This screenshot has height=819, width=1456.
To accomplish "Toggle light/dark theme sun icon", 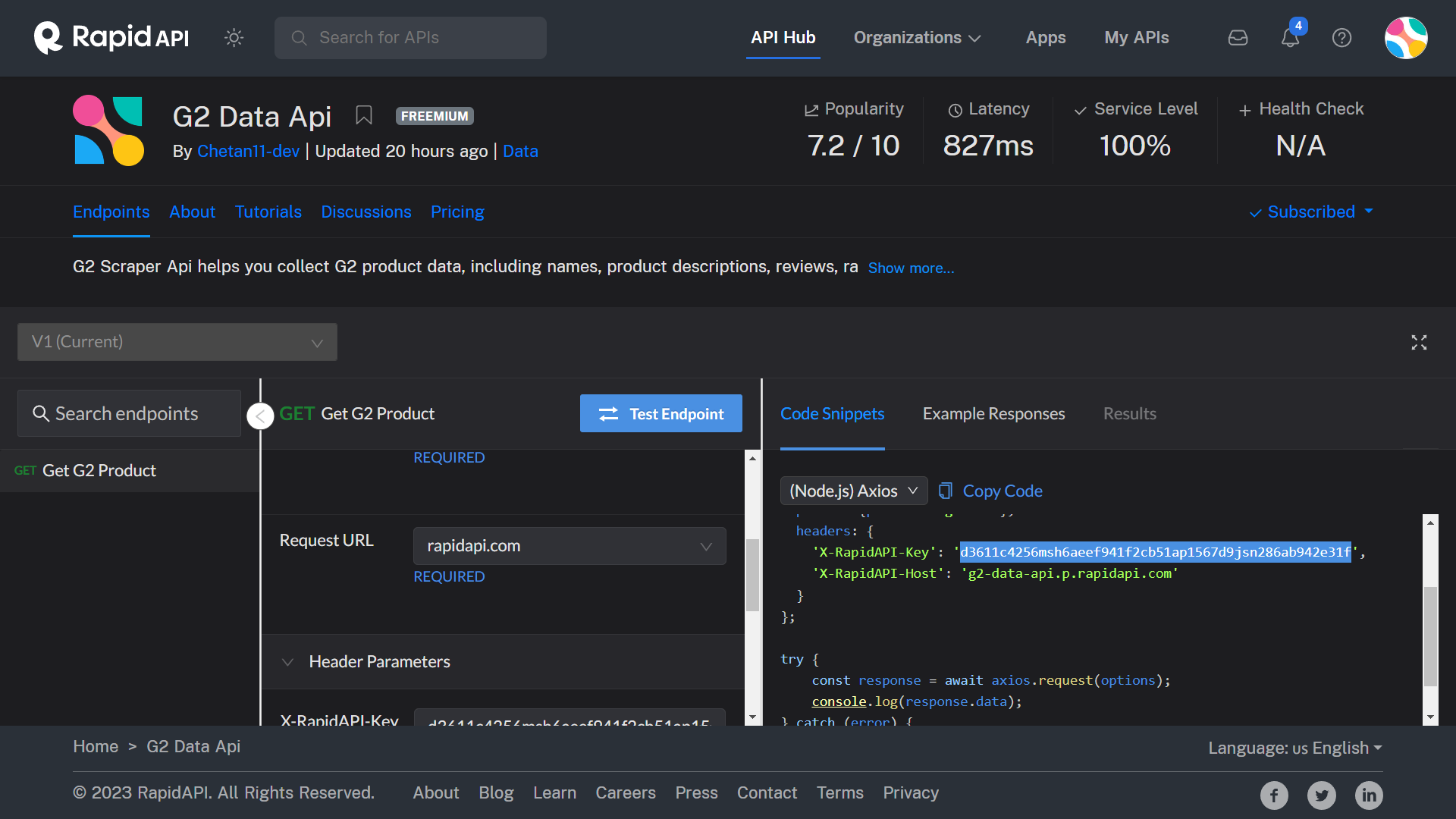I will [x=234, y=37].
